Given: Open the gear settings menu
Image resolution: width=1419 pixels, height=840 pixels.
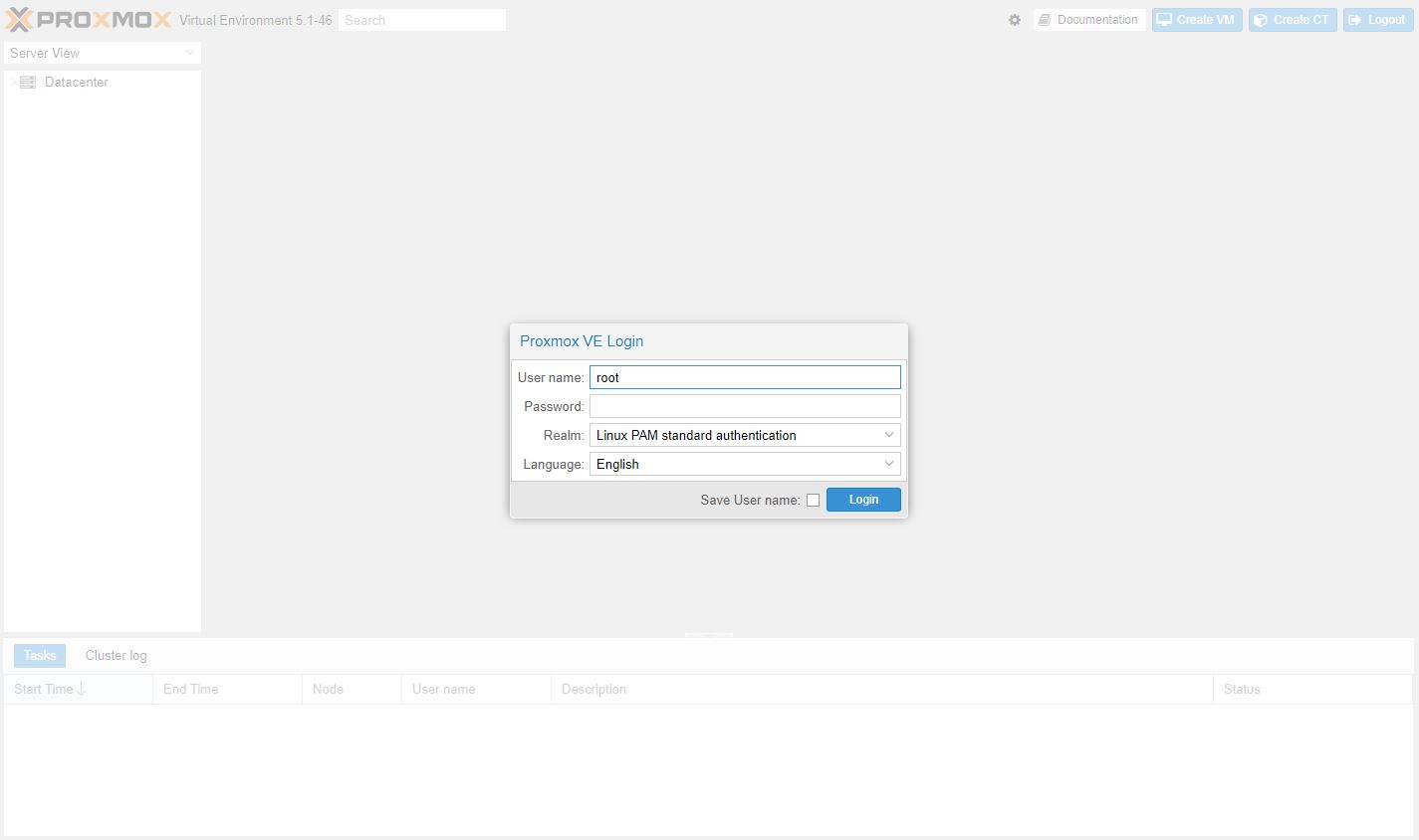Looking at the screenshot, I should tap(1015, 20).
